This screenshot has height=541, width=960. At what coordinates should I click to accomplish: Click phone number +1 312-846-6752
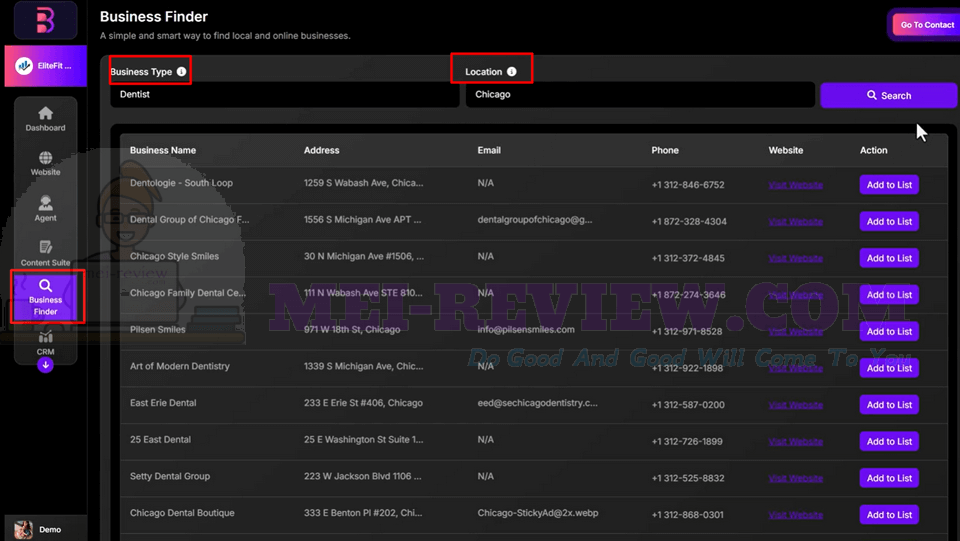point(688,185)
